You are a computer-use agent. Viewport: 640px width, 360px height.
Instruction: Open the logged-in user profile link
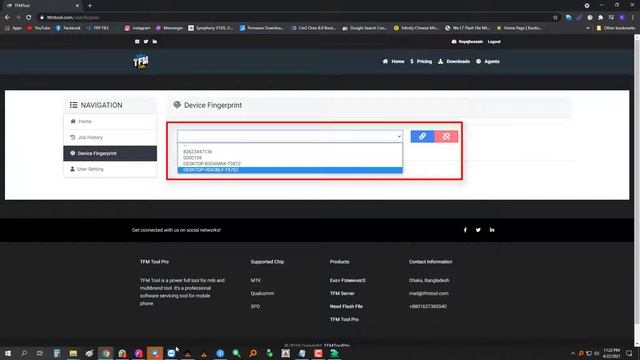click(467, 42)
